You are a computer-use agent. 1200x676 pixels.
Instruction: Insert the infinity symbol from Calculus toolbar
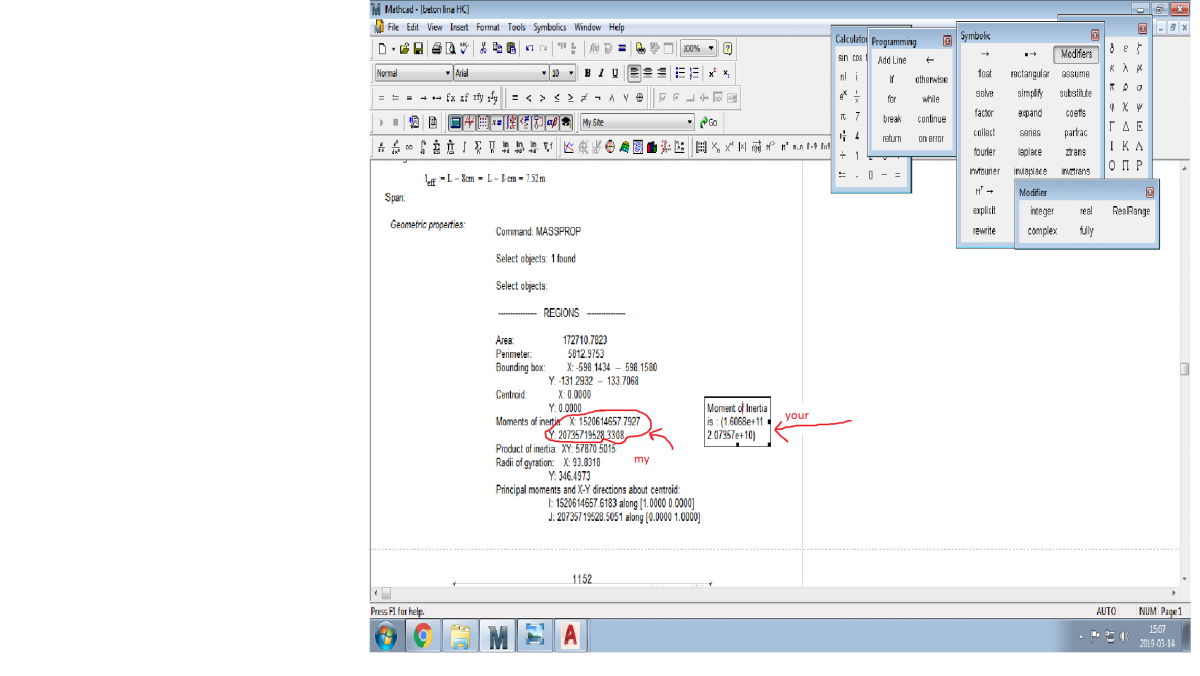(409, 147)
